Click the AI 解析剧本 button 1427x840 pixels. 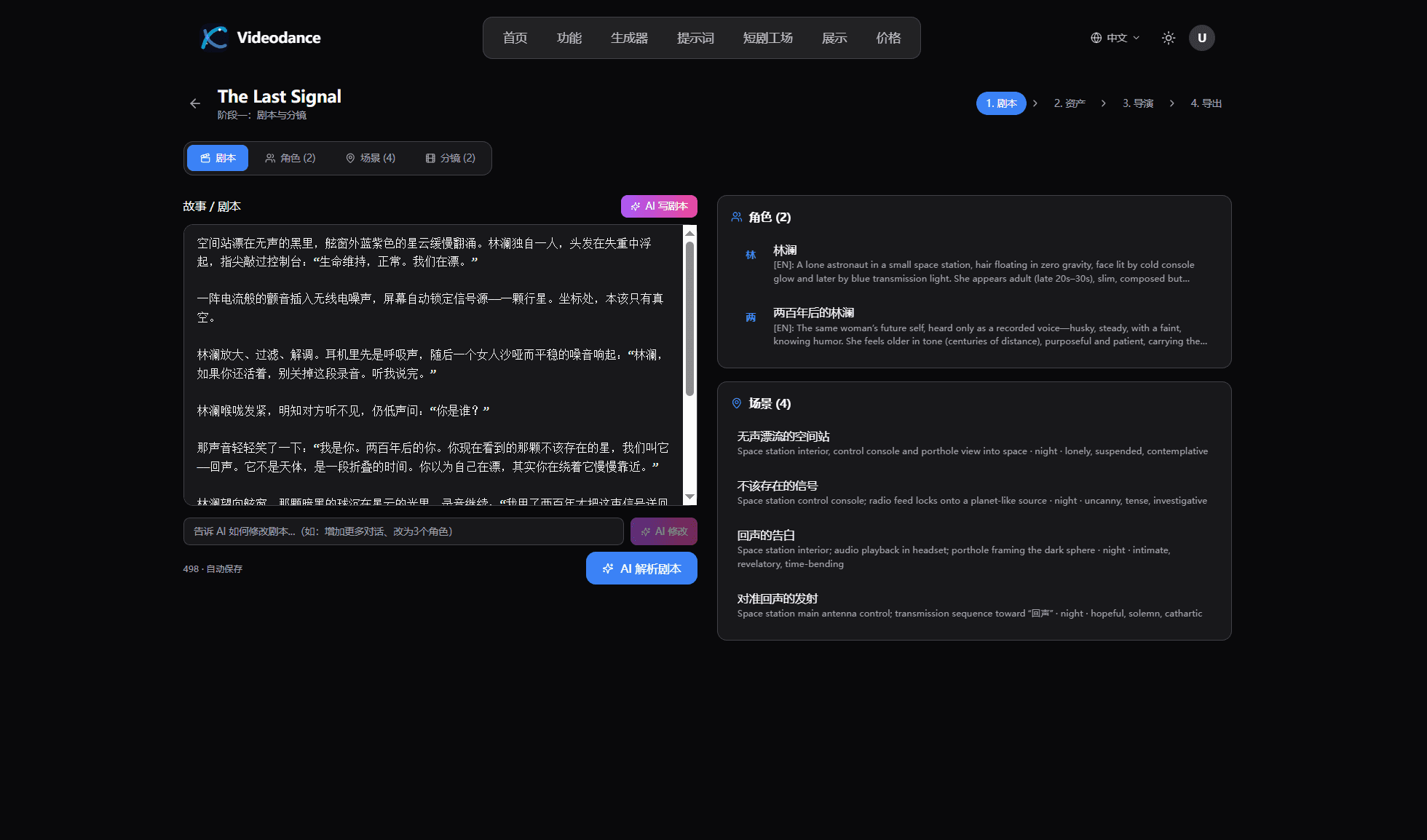click(x=641, y=568)
